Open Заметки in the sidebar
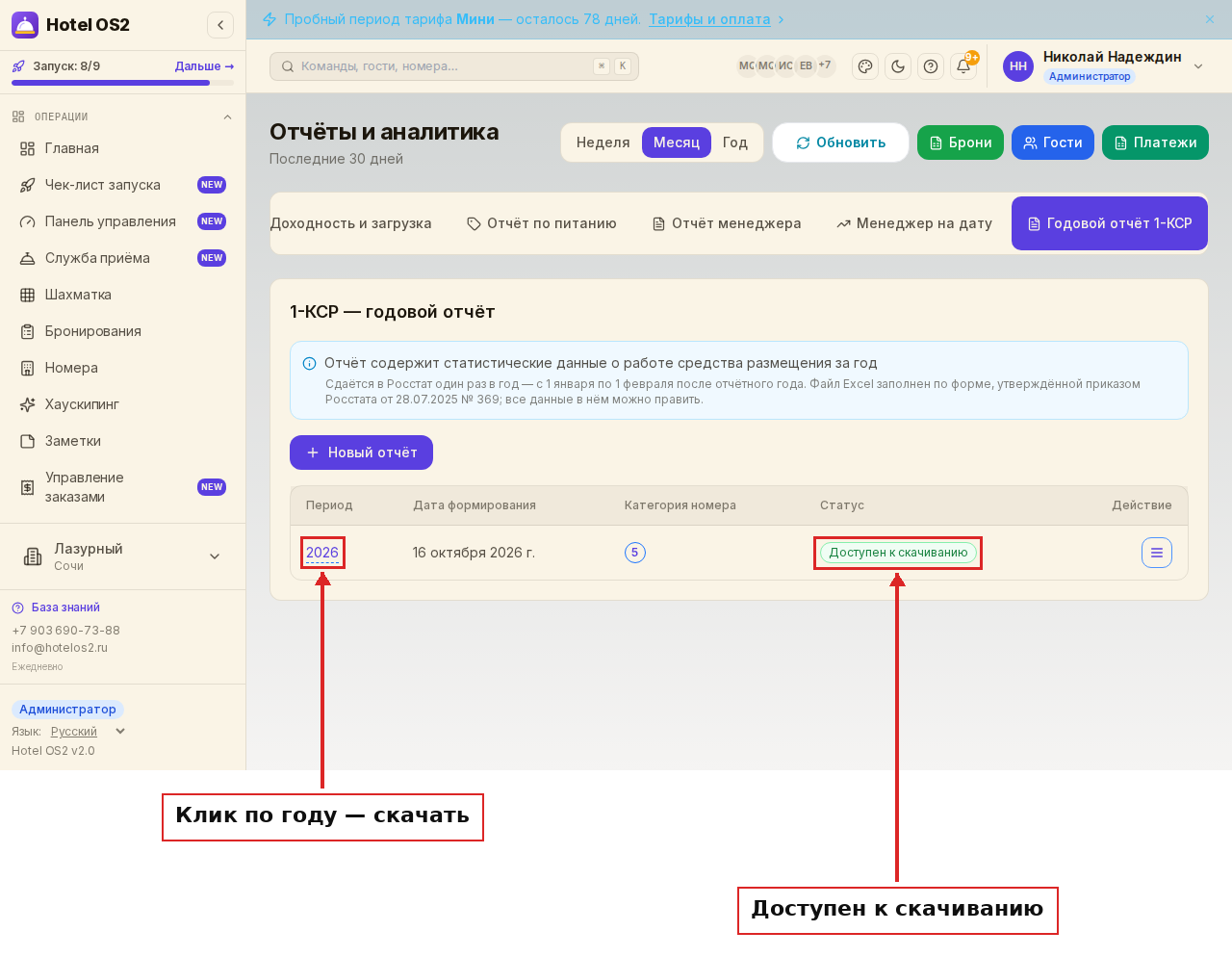 (123, 441)
